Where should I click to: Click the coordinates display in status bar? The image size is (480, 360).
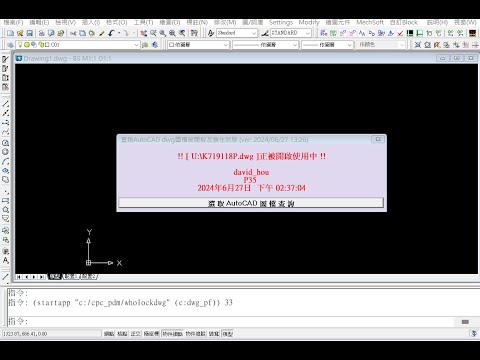pos(51,334)
